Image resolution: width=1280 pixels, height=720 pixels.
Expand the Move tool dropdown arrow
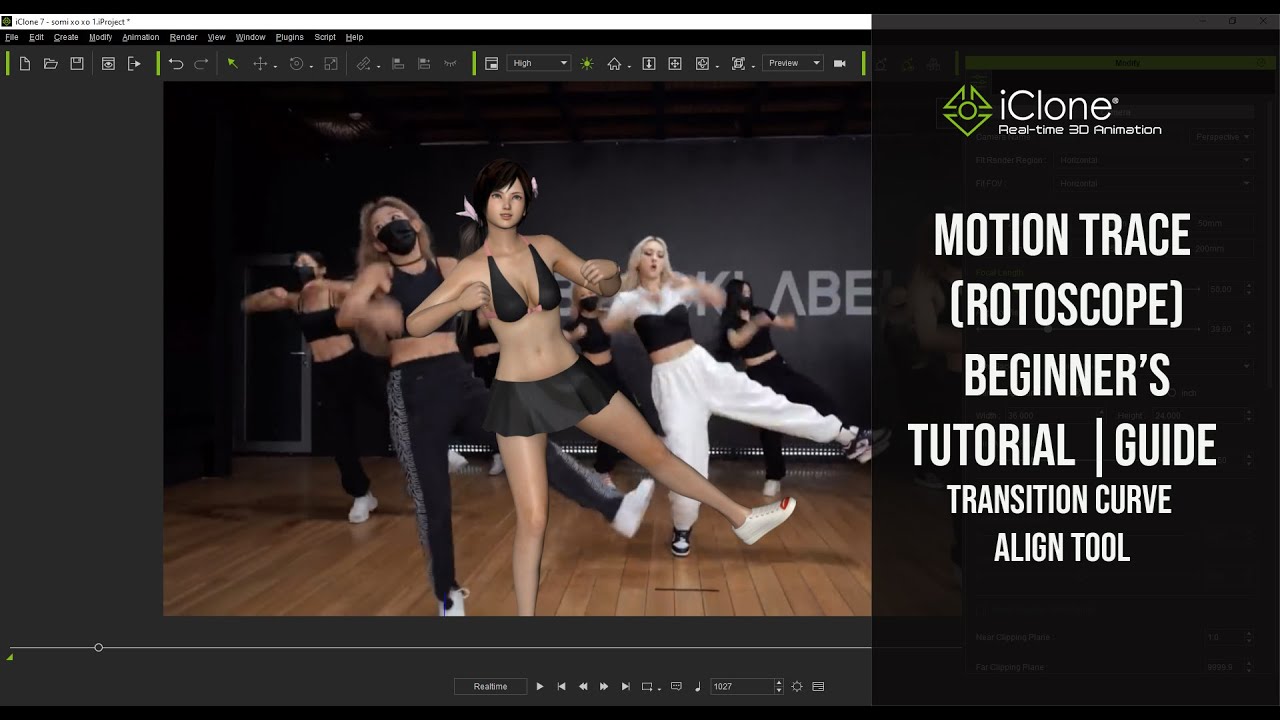[x=275, y=66]
